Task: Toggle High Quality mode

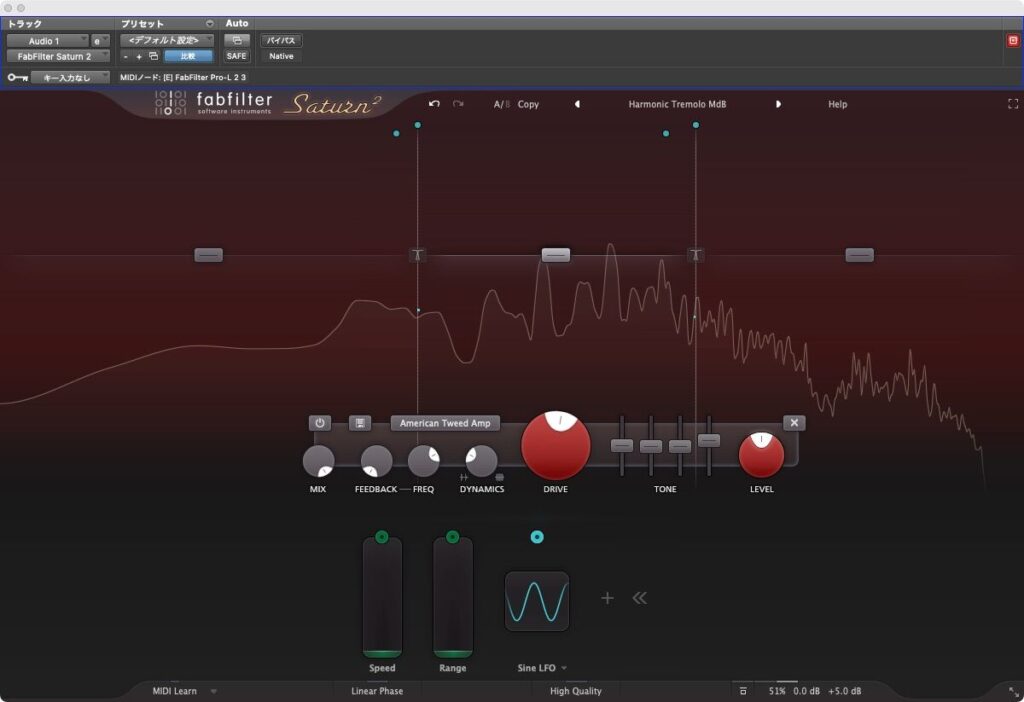Action: point(575,691)
